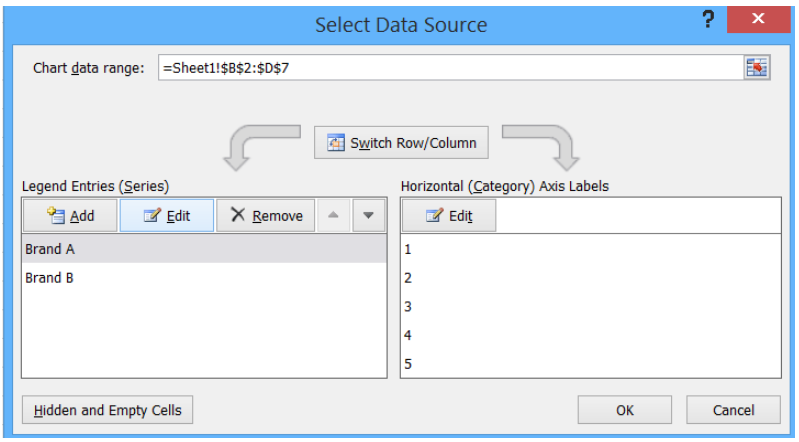This screenshot has width=799, height=442.
Task: Select category label 3
Action: [591, 306]
